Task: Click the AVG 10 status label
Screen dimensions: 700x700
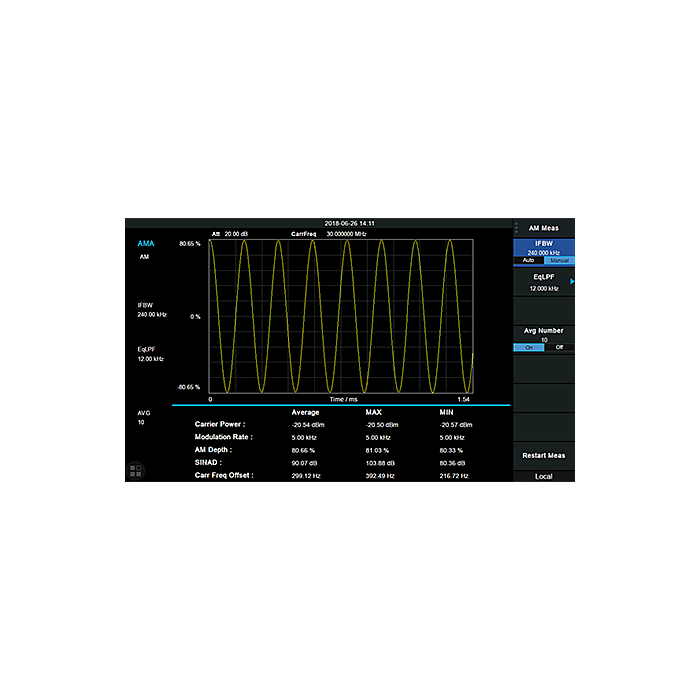Action: pos(143,417)
